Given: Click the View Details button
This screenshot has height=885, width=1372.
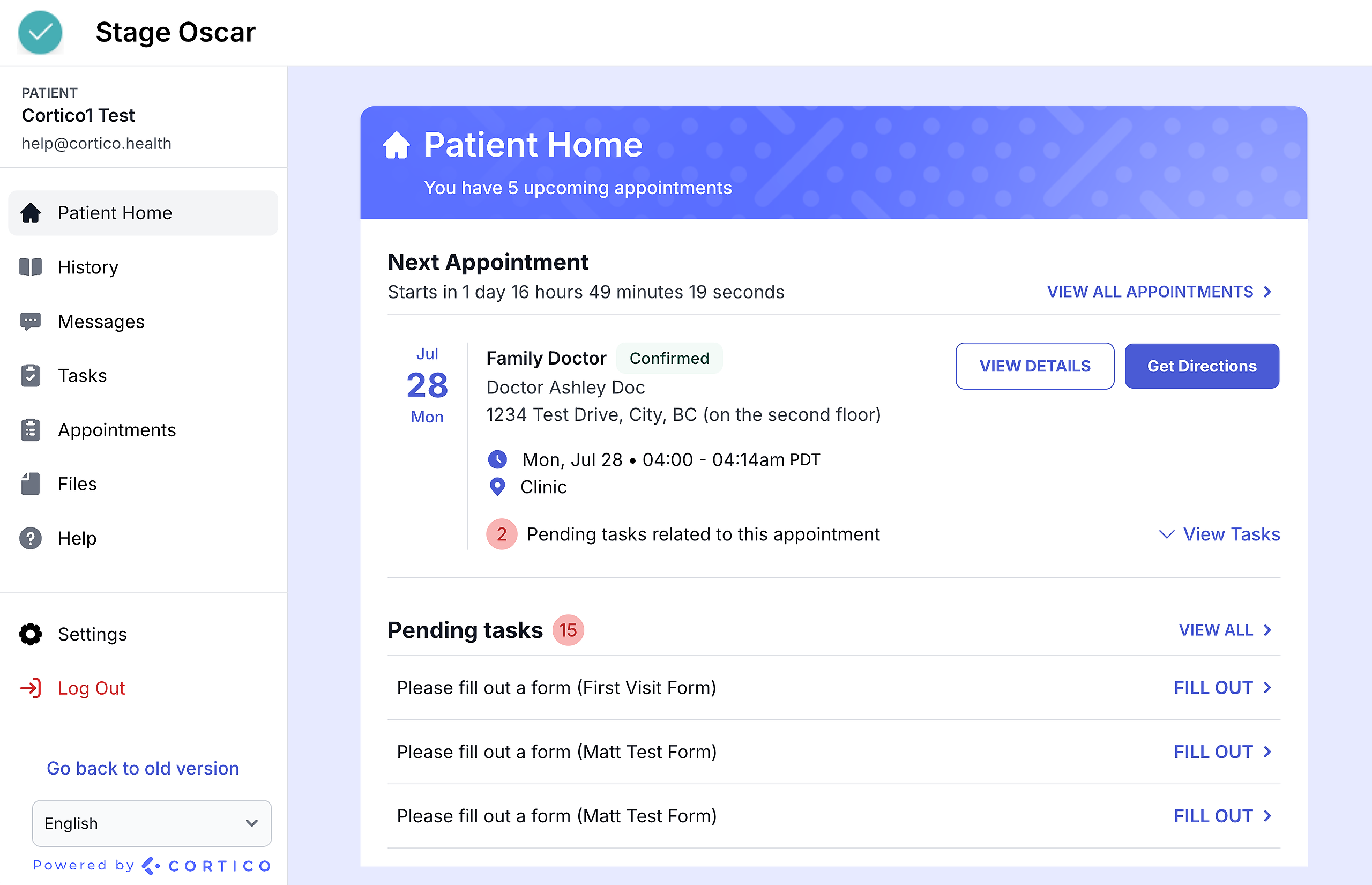Looking at the screenshot, I should [x=1034, y=366].
